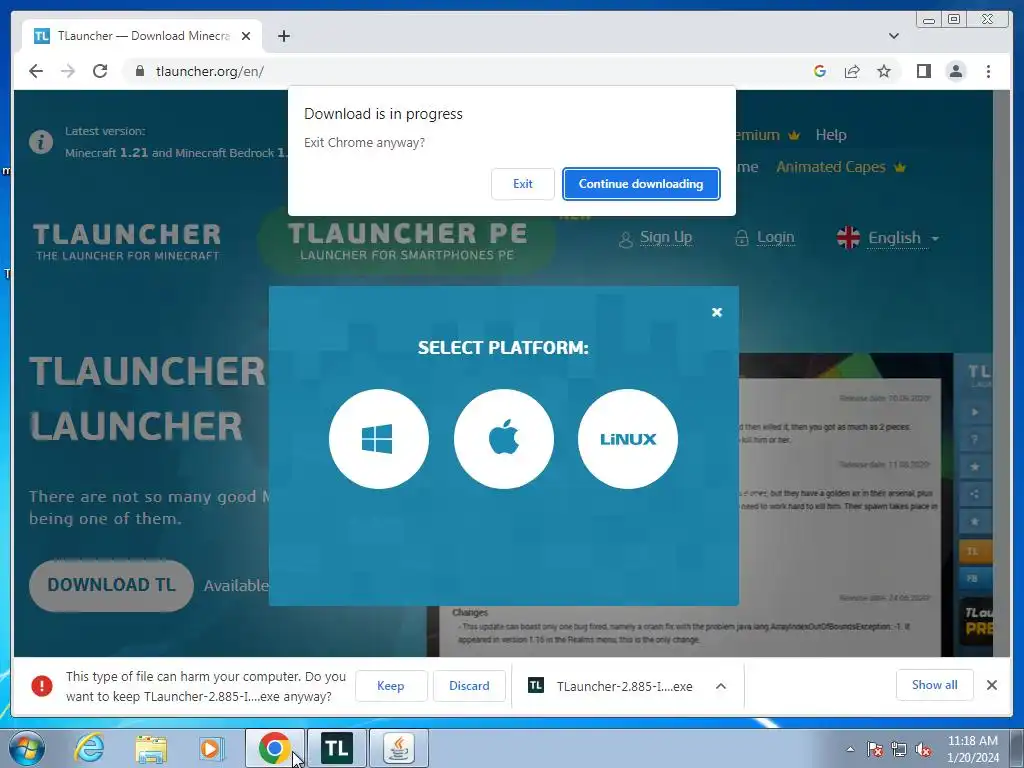Screen dimensions: 1024x768
Task: Click the address bar URL
Action: [210, 71]
